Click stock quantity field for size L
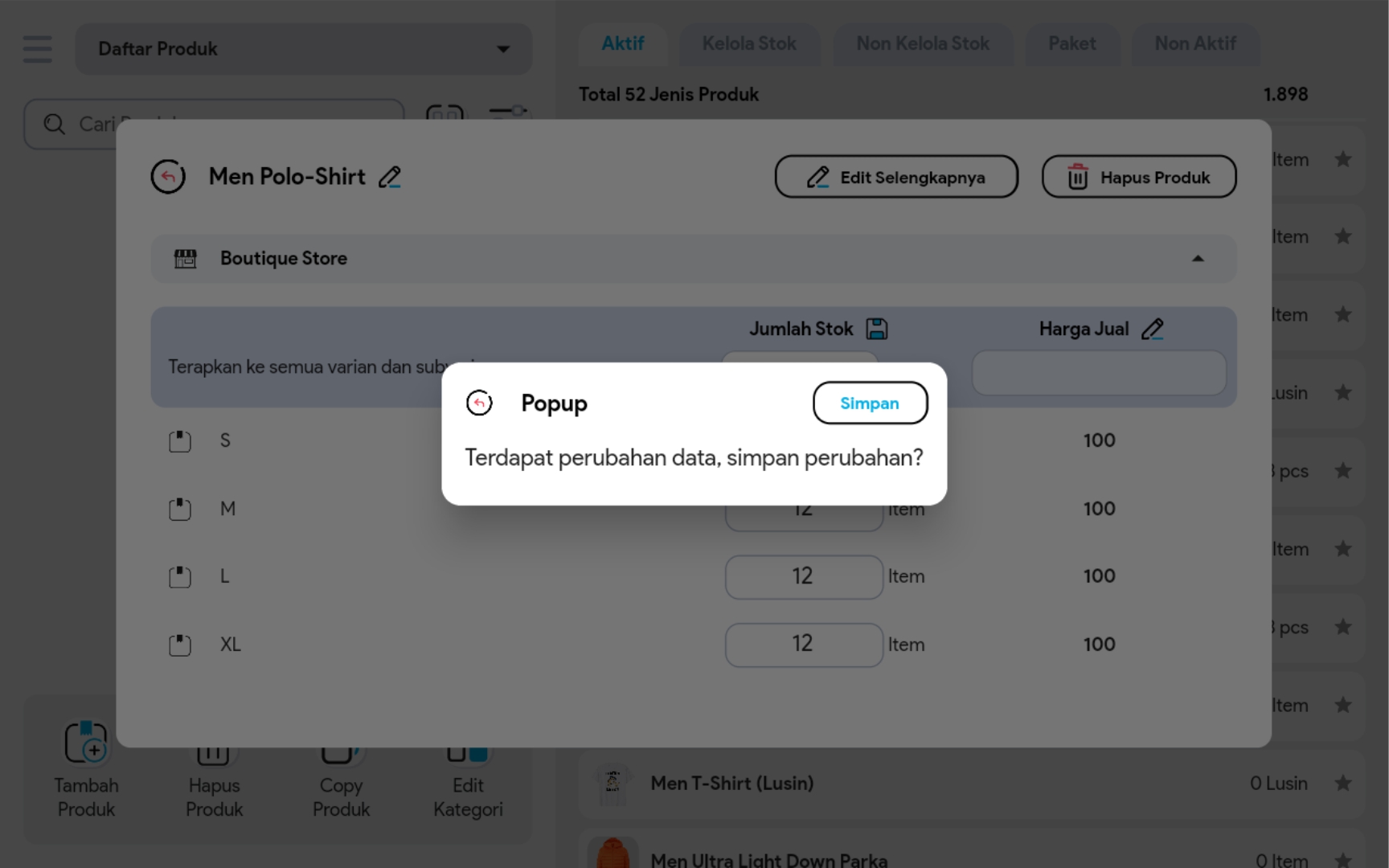 (803, 577)
